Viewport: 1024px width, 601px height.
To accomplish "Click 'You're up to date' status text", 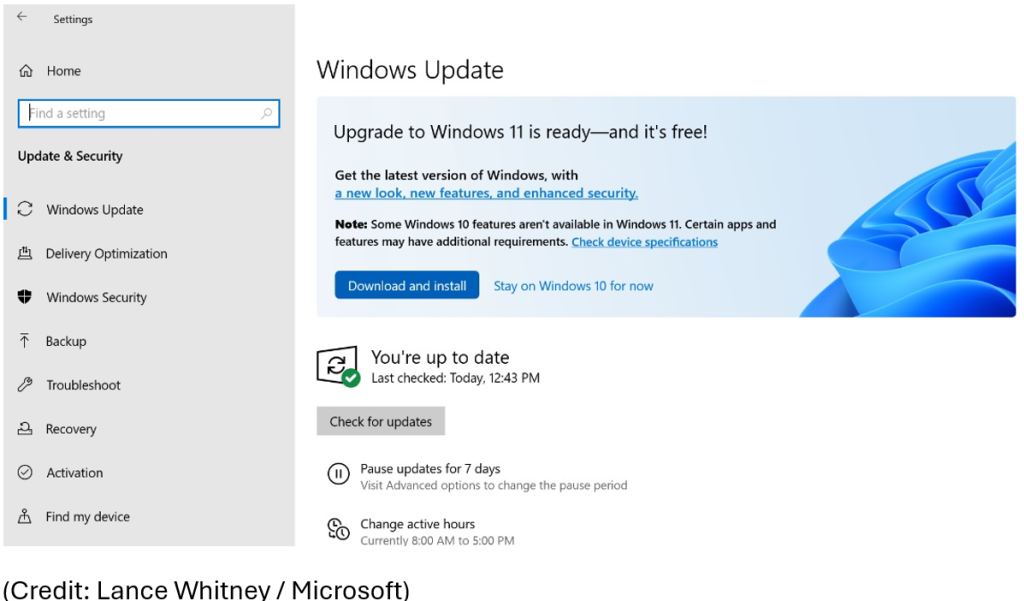I will (440, 357).
